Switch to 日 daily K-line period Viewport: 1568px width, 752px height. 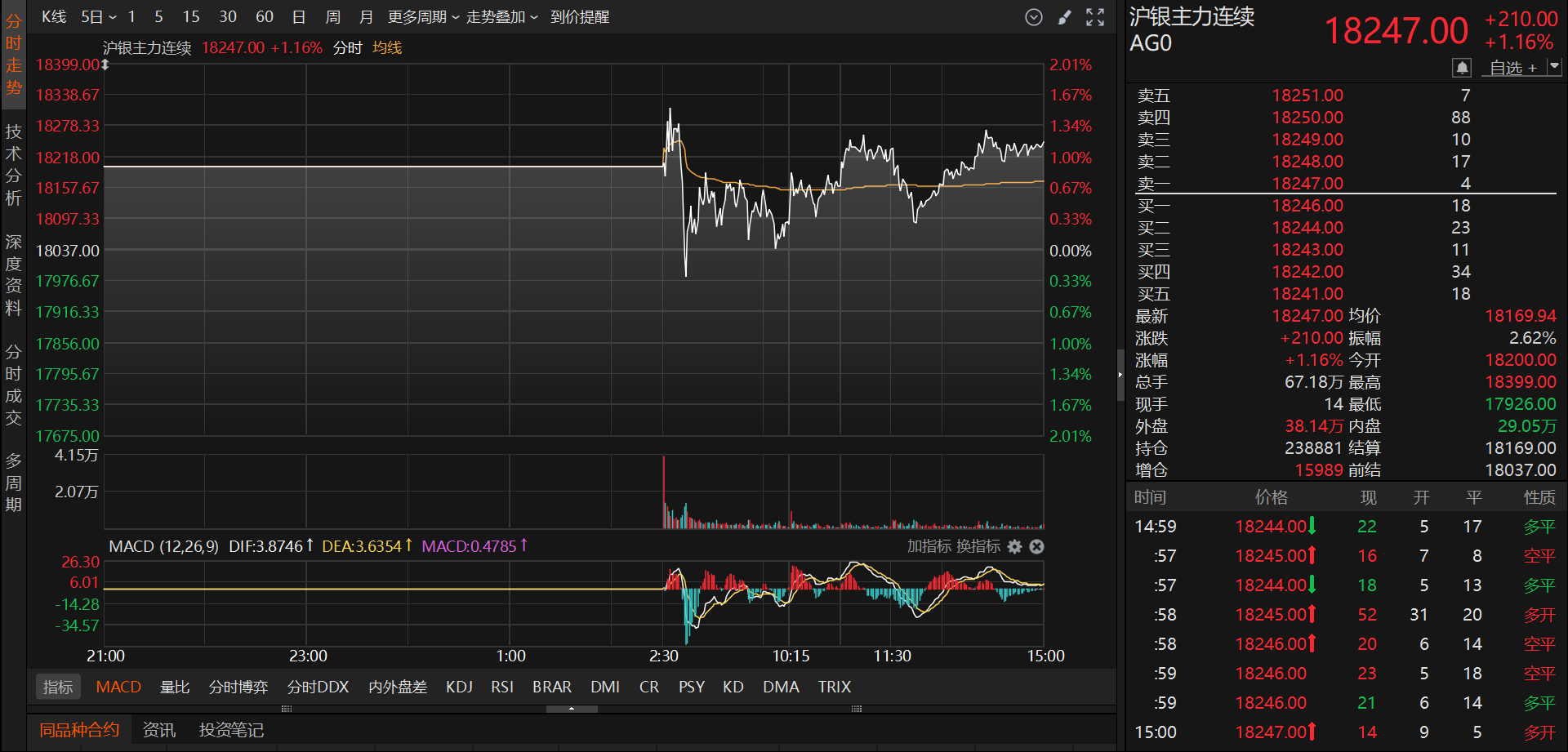coord(299,17)
